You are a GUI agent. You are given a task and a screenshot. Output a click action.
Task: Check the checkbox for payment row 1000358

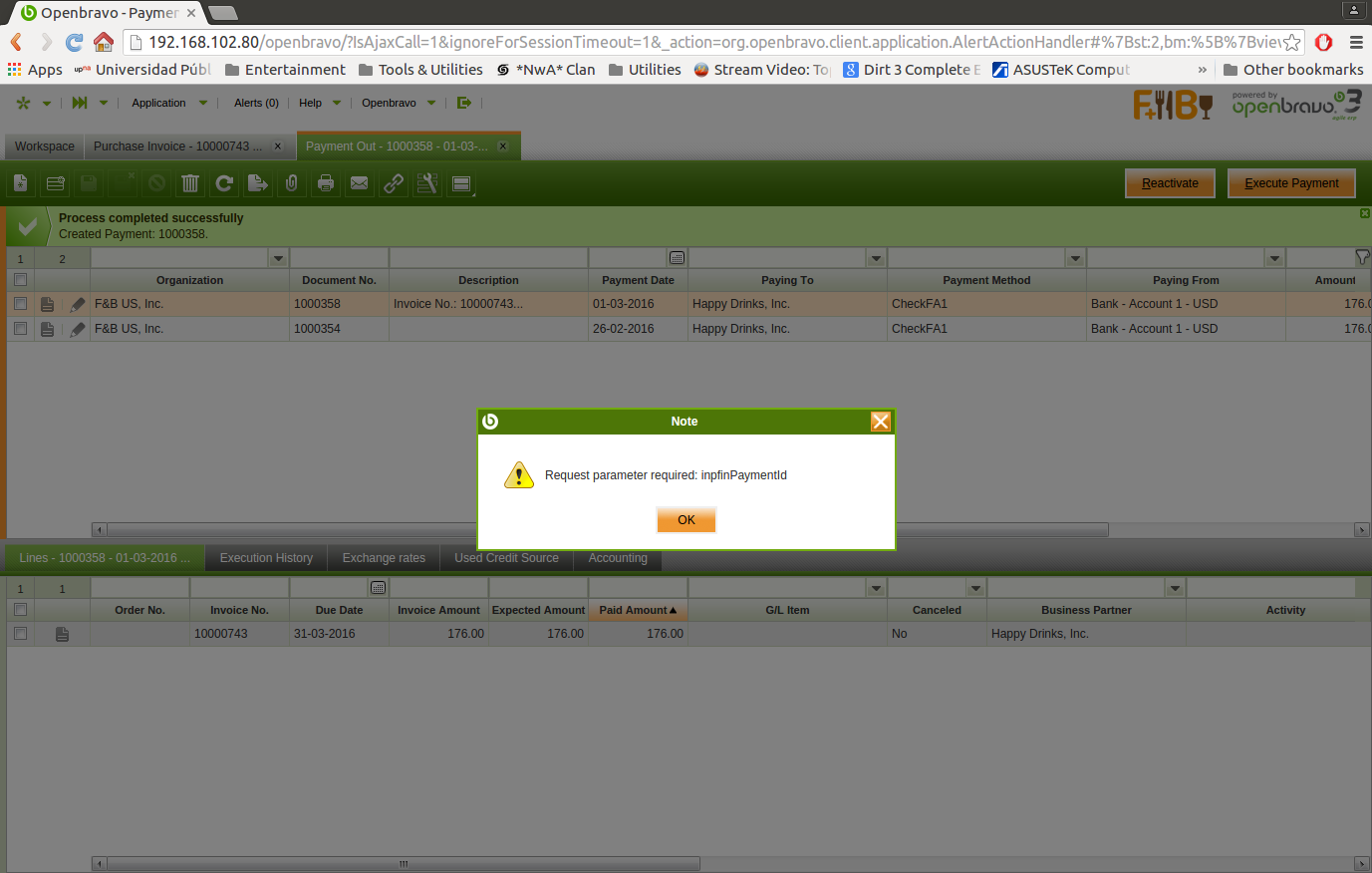coord(20,304)
